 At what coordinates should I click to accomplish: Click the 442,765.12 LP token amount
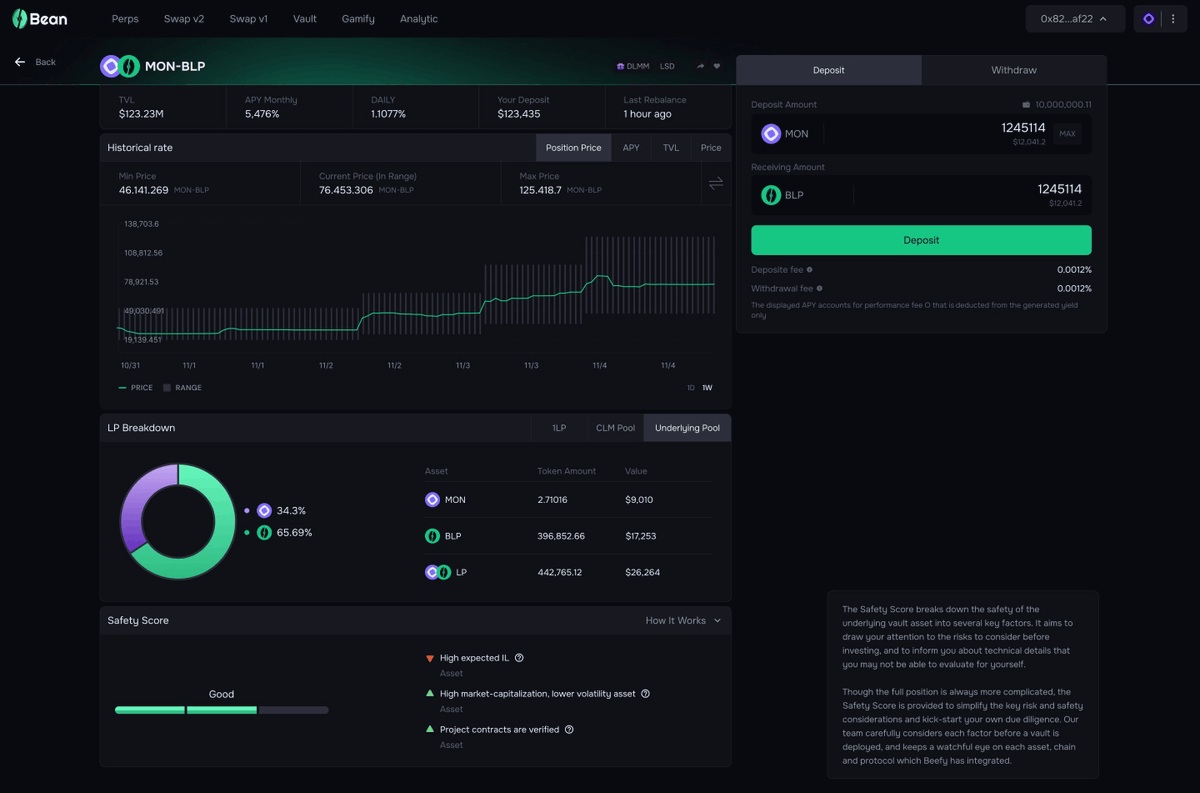point(560,573)
